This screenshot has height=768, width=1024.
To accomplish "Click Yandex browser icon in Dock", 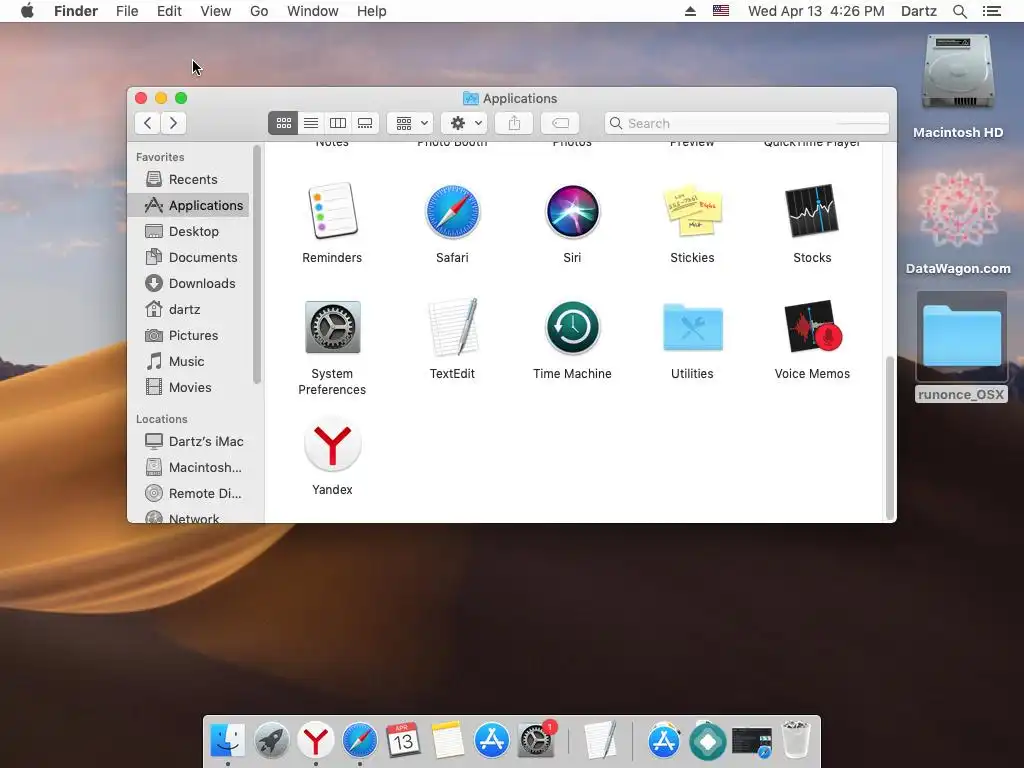I will click(315, 741).
